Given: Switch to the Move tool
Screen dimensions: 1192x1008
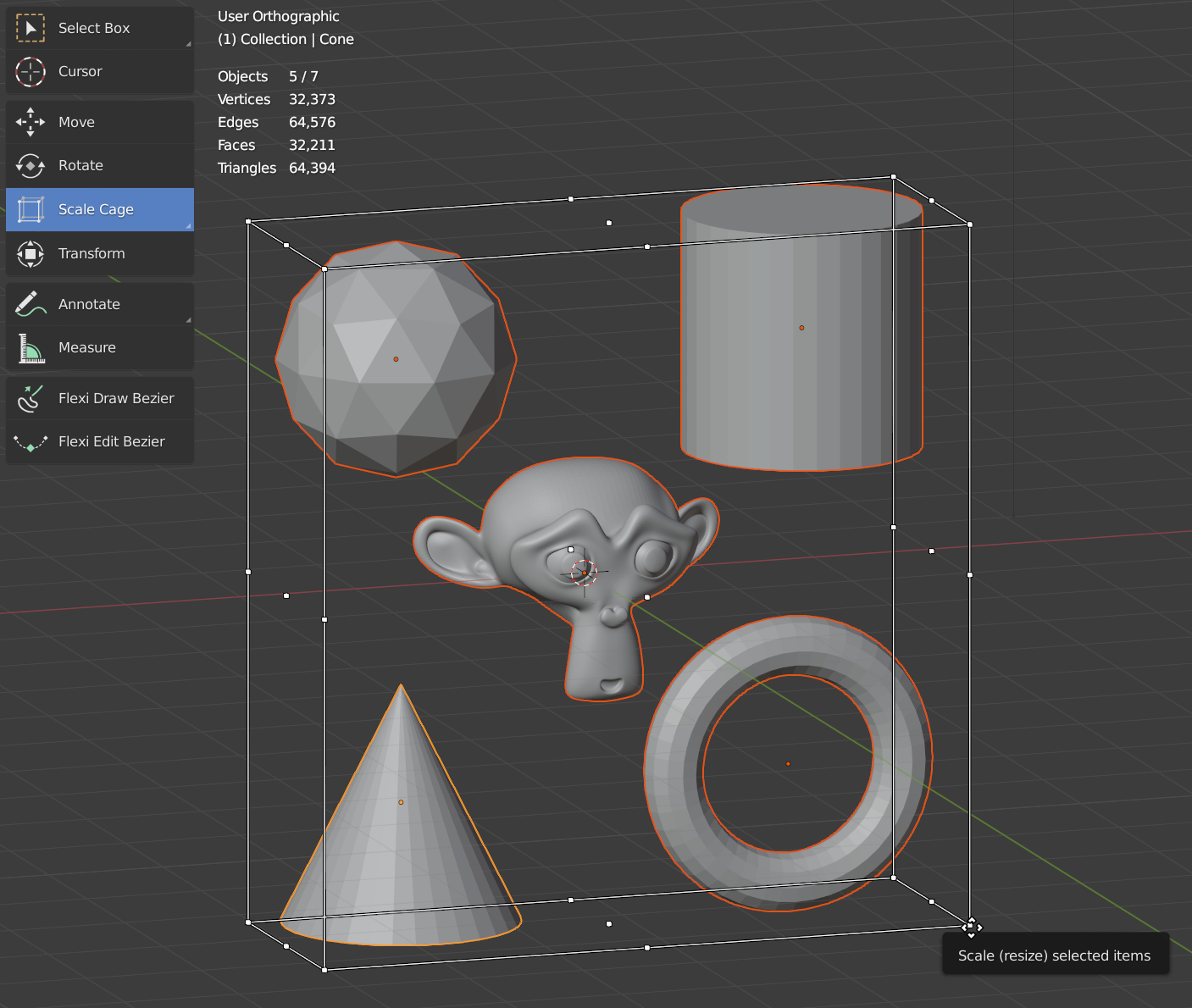Looking at the screenshot, I should click(76, 122).
